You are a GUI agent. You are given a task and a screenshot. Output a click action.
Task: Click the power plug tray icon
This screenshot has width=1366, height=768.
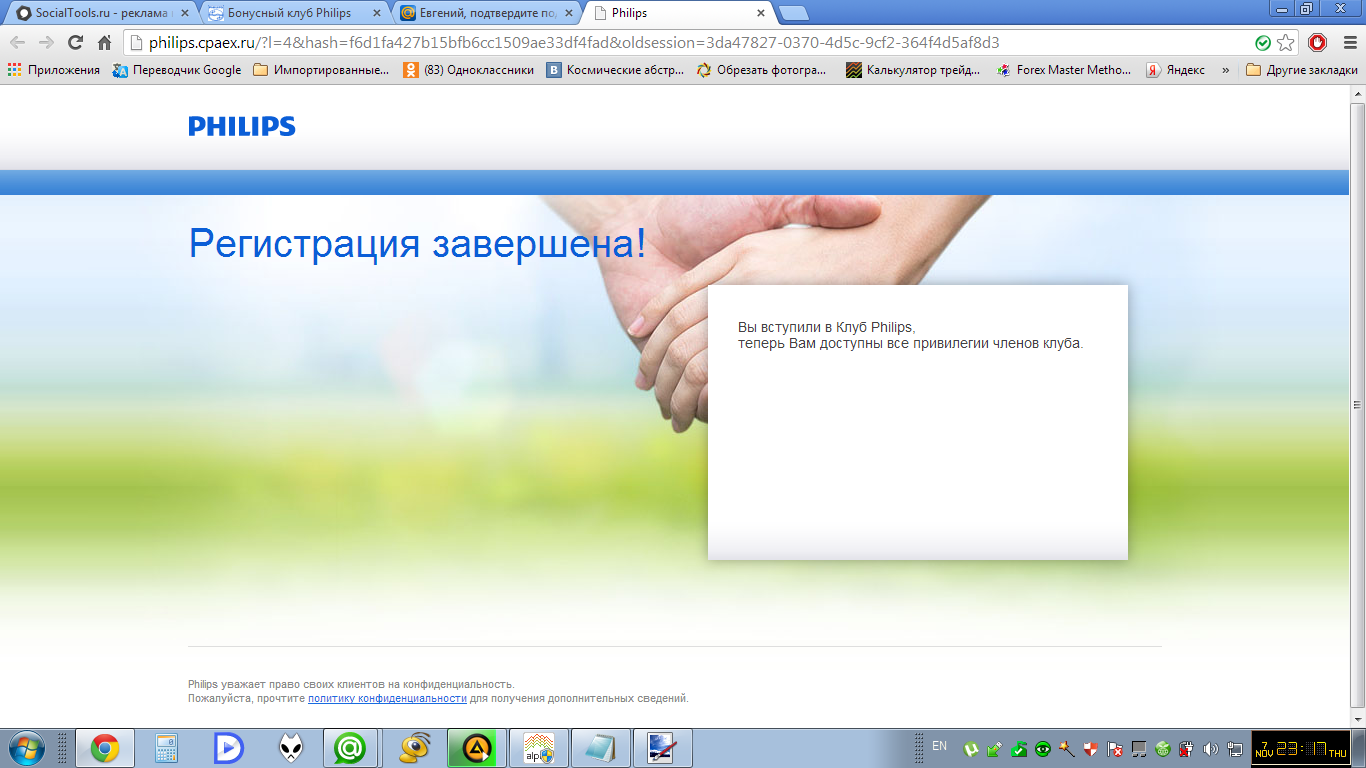[x=1187, y=748]
